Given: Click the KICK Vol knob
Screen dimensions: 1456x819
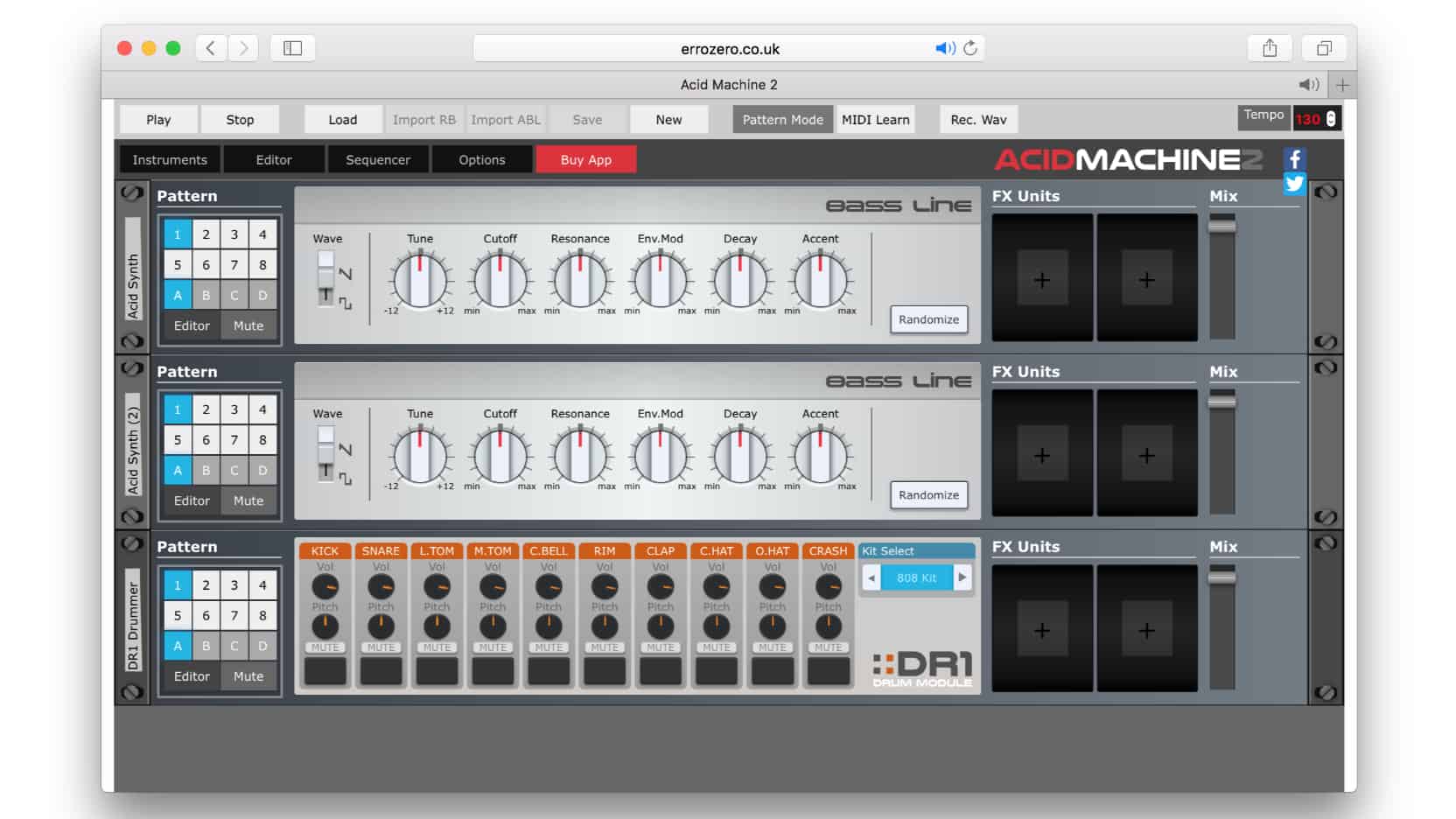Looking at the screenshot, I should click(x=325, y=587).
